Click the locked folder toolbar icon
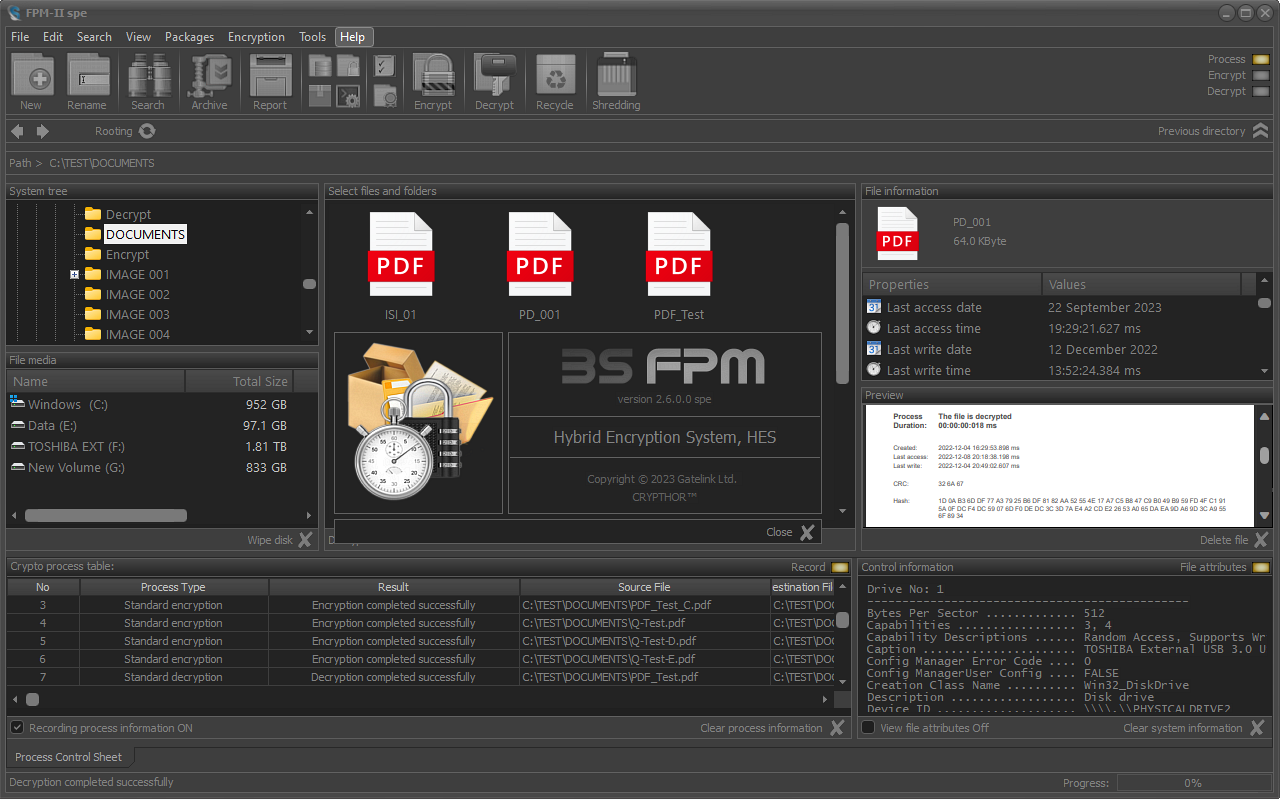 click(348, 66)
